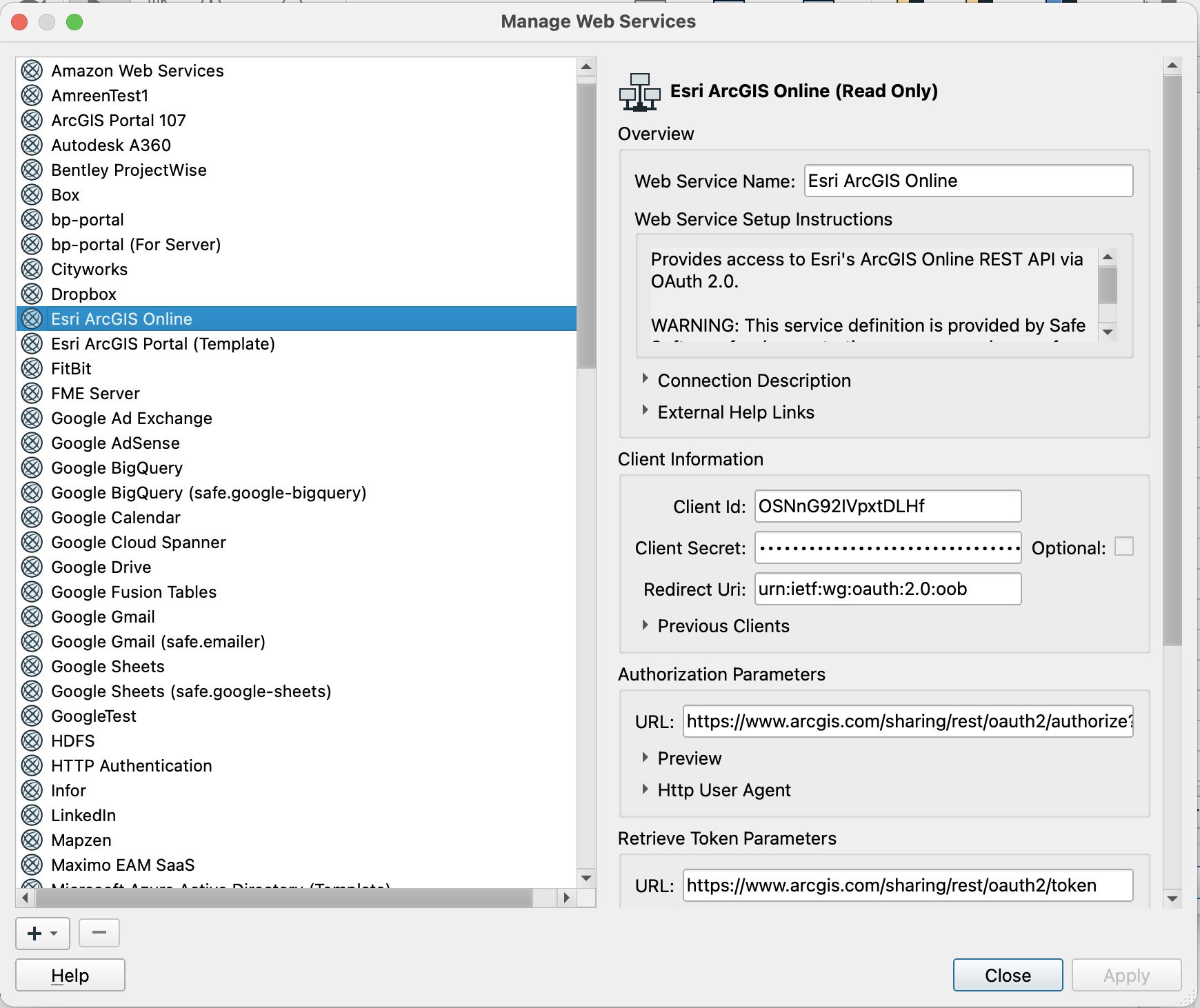Click the Setup Instructions scroll up arrow

[x=1108, y=257]
